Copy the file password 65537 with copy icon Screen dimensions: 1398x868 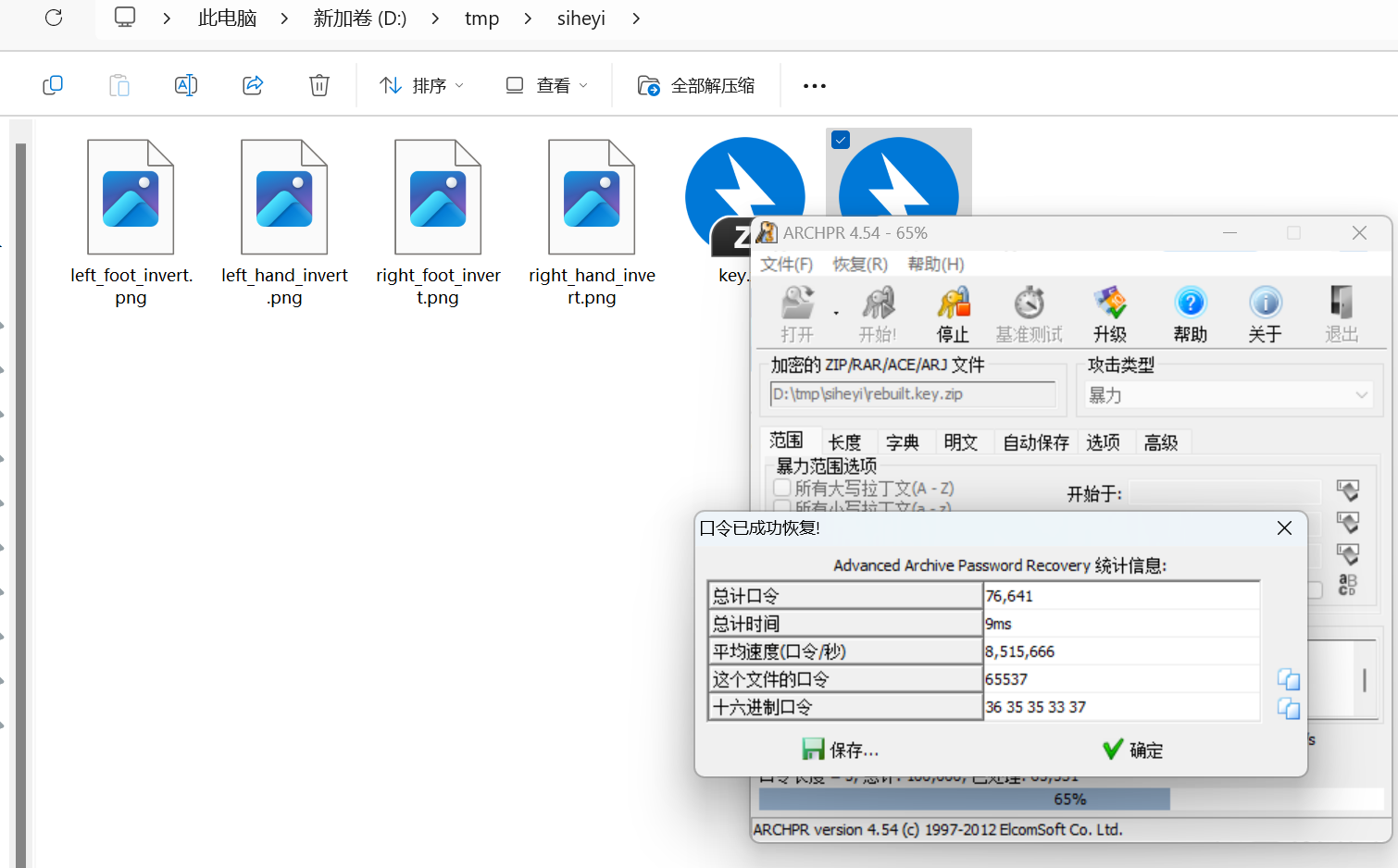pos(1289,679)
